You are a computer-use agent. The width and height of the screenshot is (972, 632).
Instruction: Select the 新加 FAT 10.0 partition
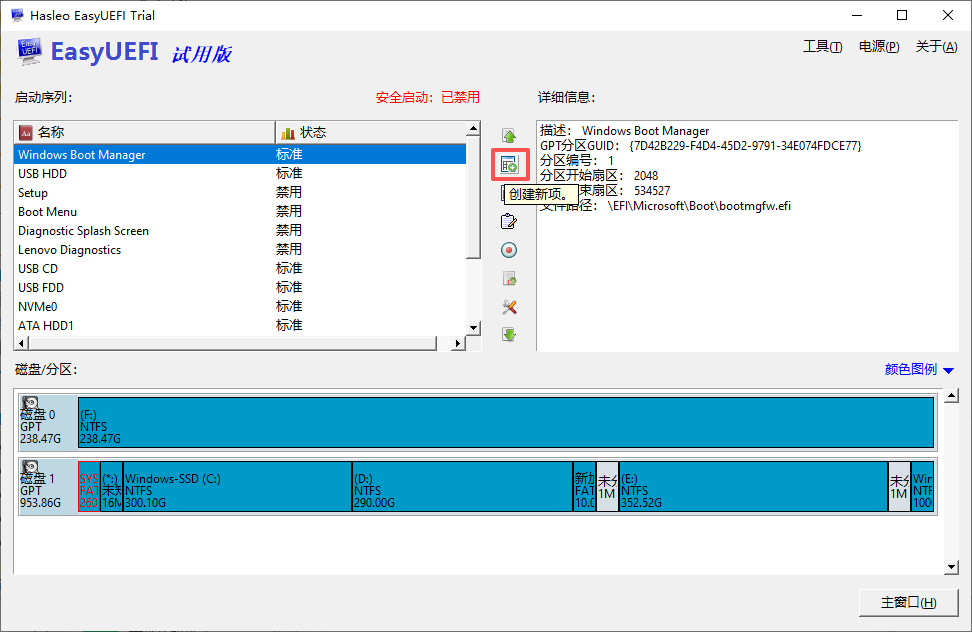click(585, 486)
